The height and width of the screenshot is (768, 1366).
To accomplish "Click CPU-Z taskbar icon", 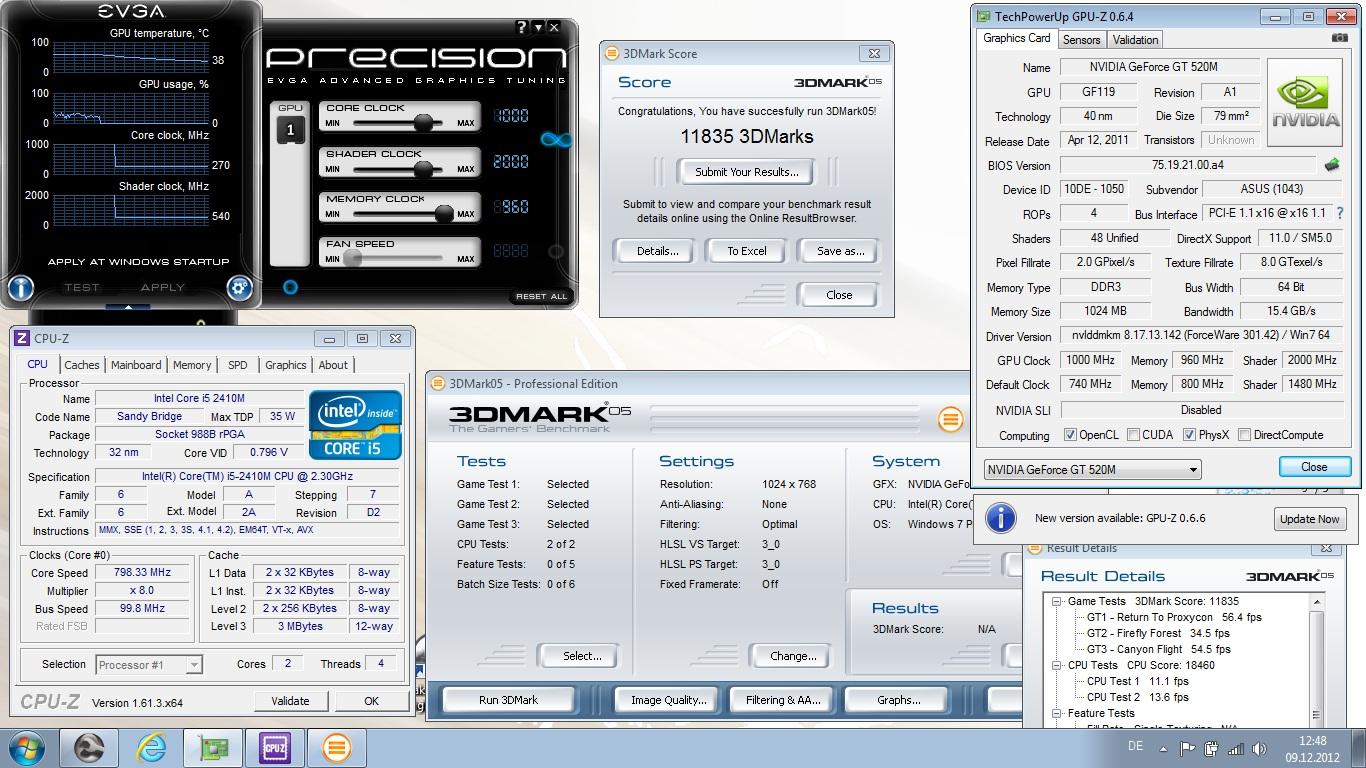I will pyautogui.click(x=274, y=748).
